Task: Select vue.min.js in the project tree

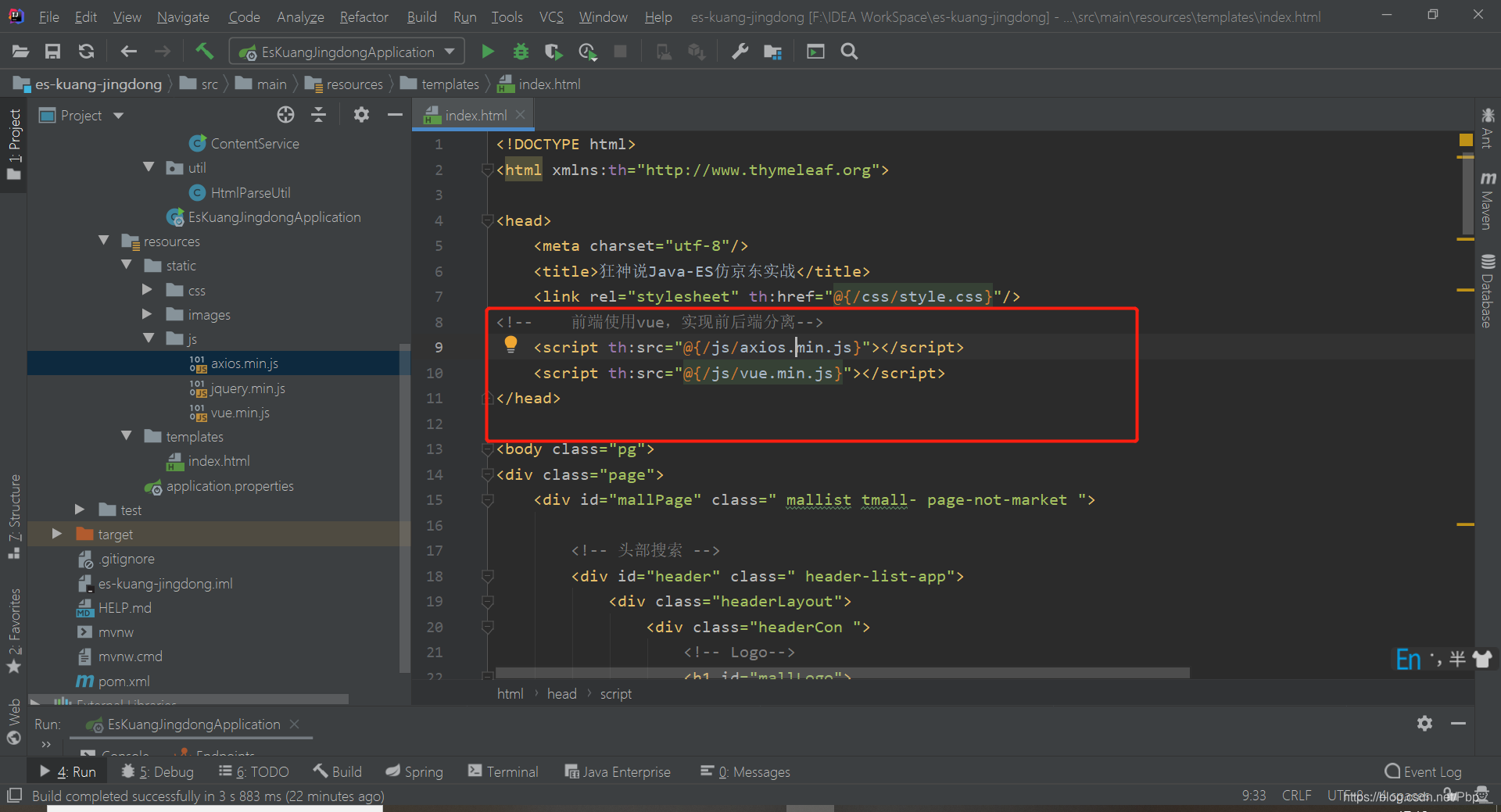Action: 239,412
